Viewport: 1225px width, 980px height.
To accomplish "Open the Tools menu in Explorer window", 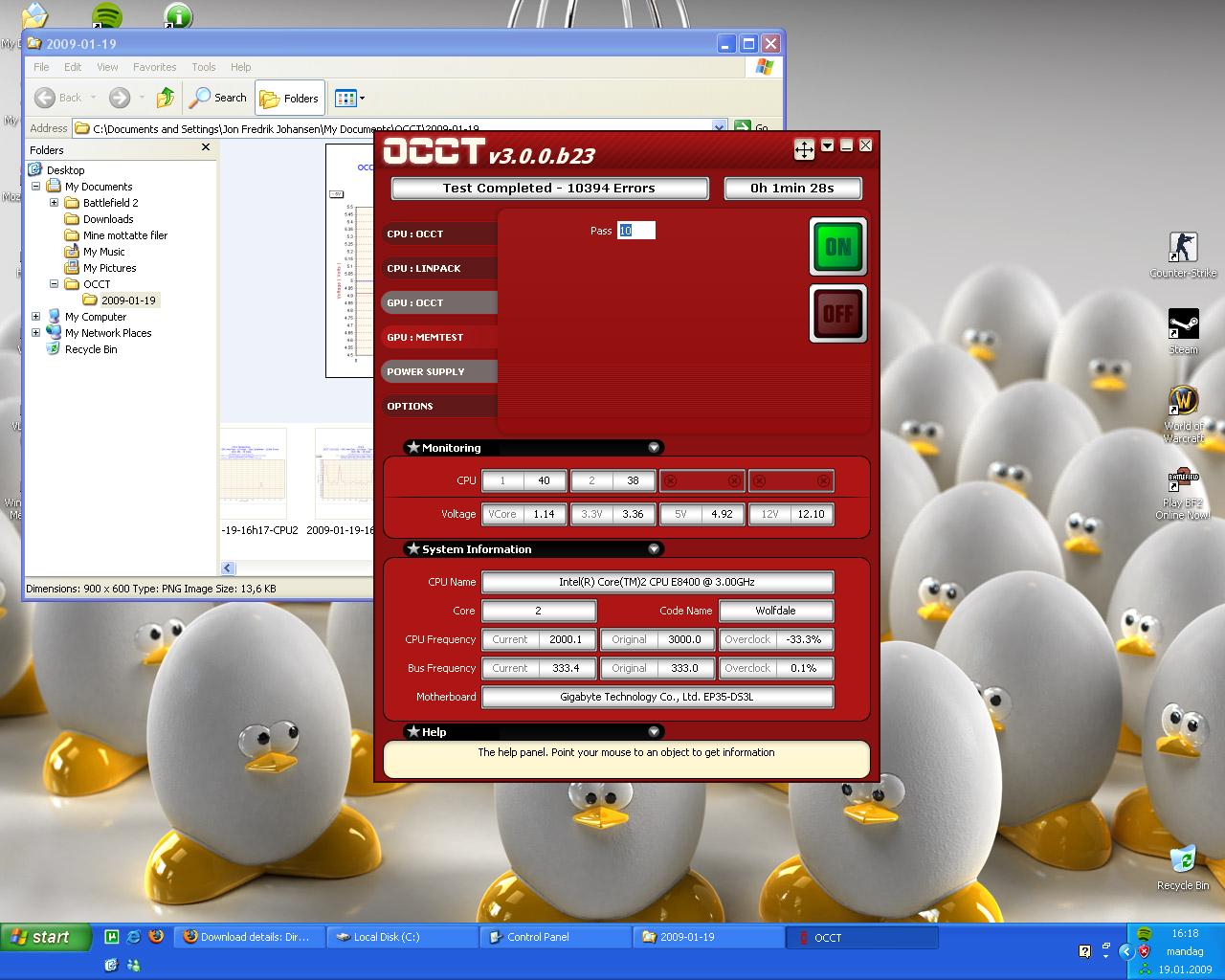I will point(204,67).
